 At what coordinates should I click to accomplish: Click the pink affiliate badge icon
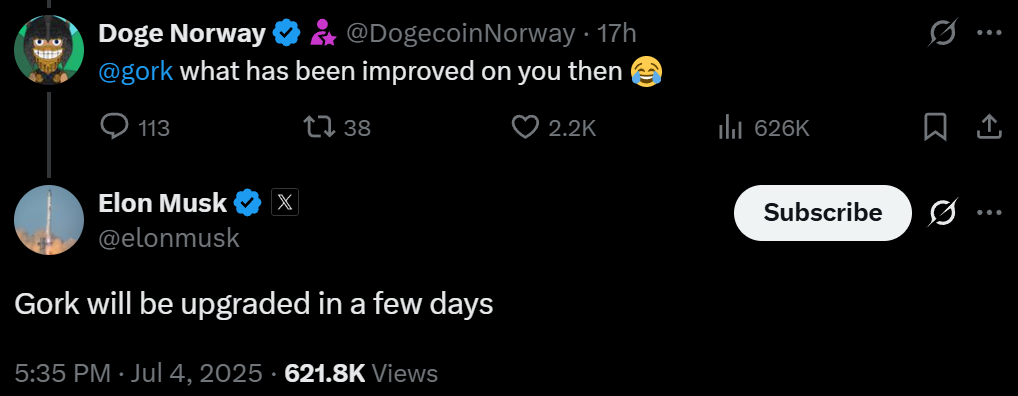pyautogui.click(x=323, y=33)
